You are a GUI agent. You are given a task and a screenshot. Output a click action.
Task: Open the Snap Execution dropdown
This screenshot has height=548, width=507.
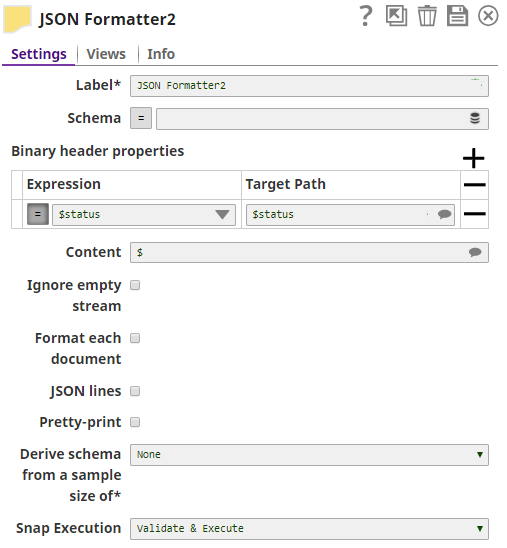tap(309, 529)
